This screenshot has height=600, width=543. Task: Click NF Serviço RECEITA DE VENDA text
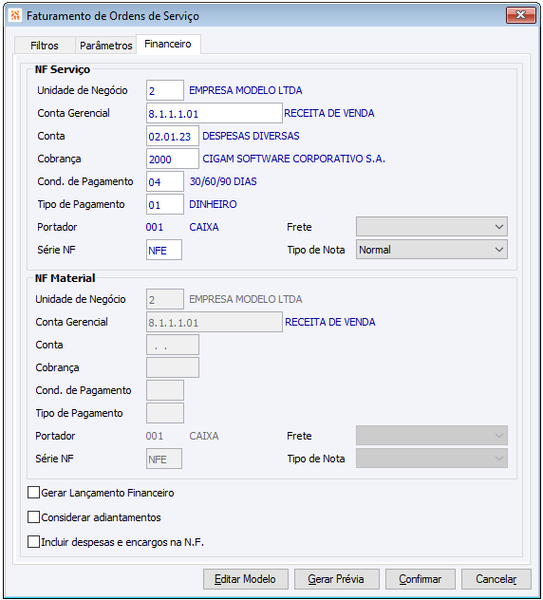pos(329,113)
